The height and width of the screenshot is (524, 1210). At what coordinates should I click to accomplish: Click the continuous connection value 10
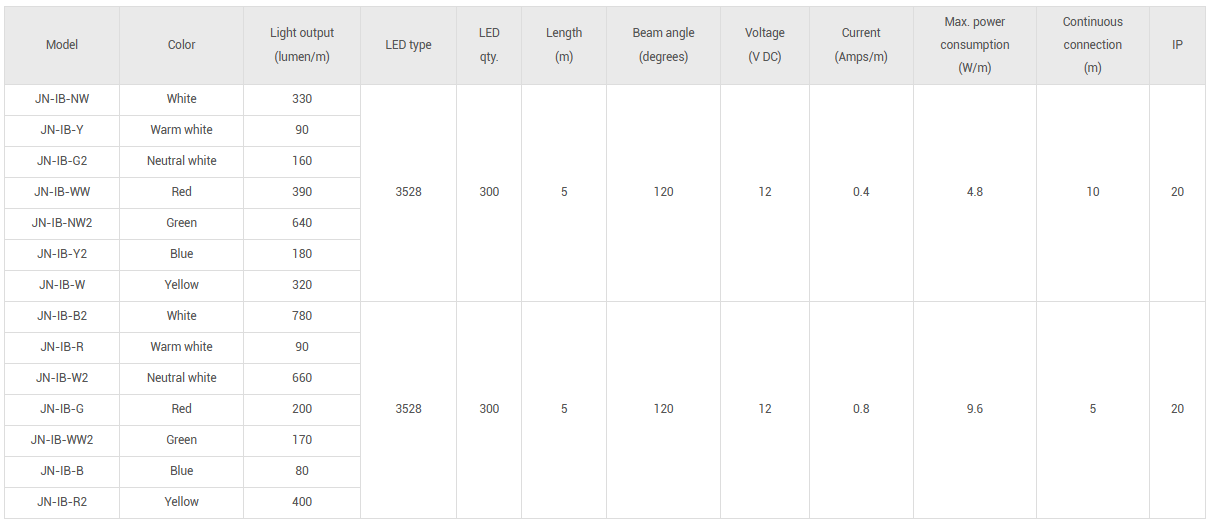click(x=1092, y=192)
